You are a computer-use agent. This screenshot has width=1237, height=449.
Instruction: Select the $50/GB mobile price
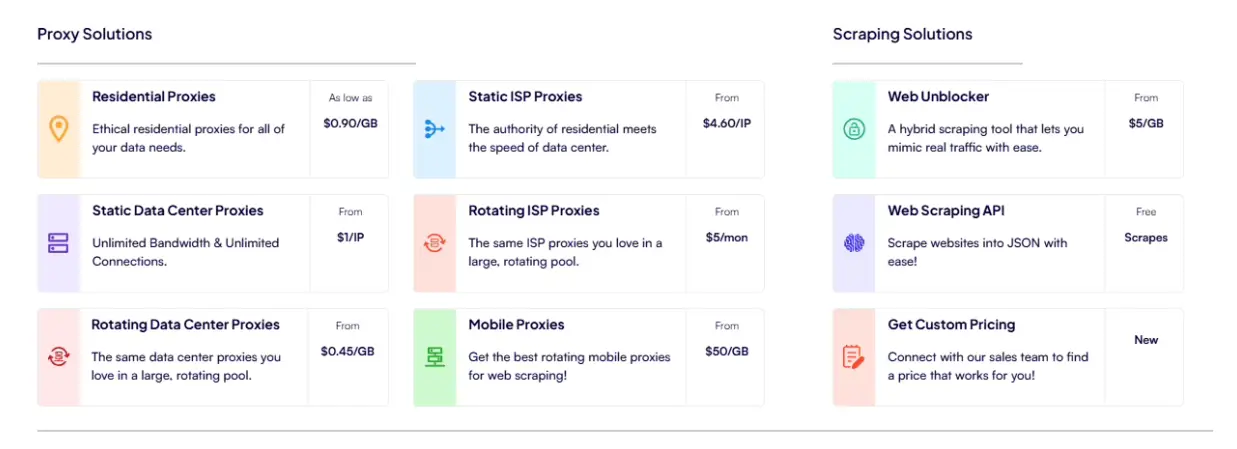pos(727,352)
